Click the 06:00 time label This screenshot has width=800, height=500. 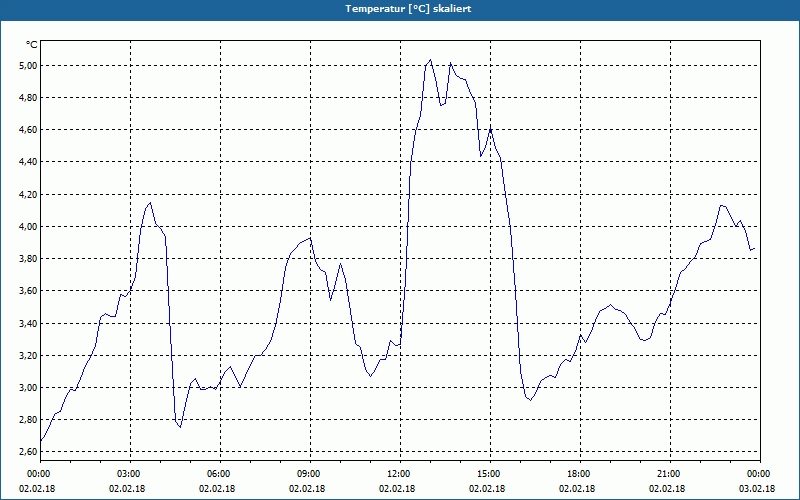tap(220, 474)
